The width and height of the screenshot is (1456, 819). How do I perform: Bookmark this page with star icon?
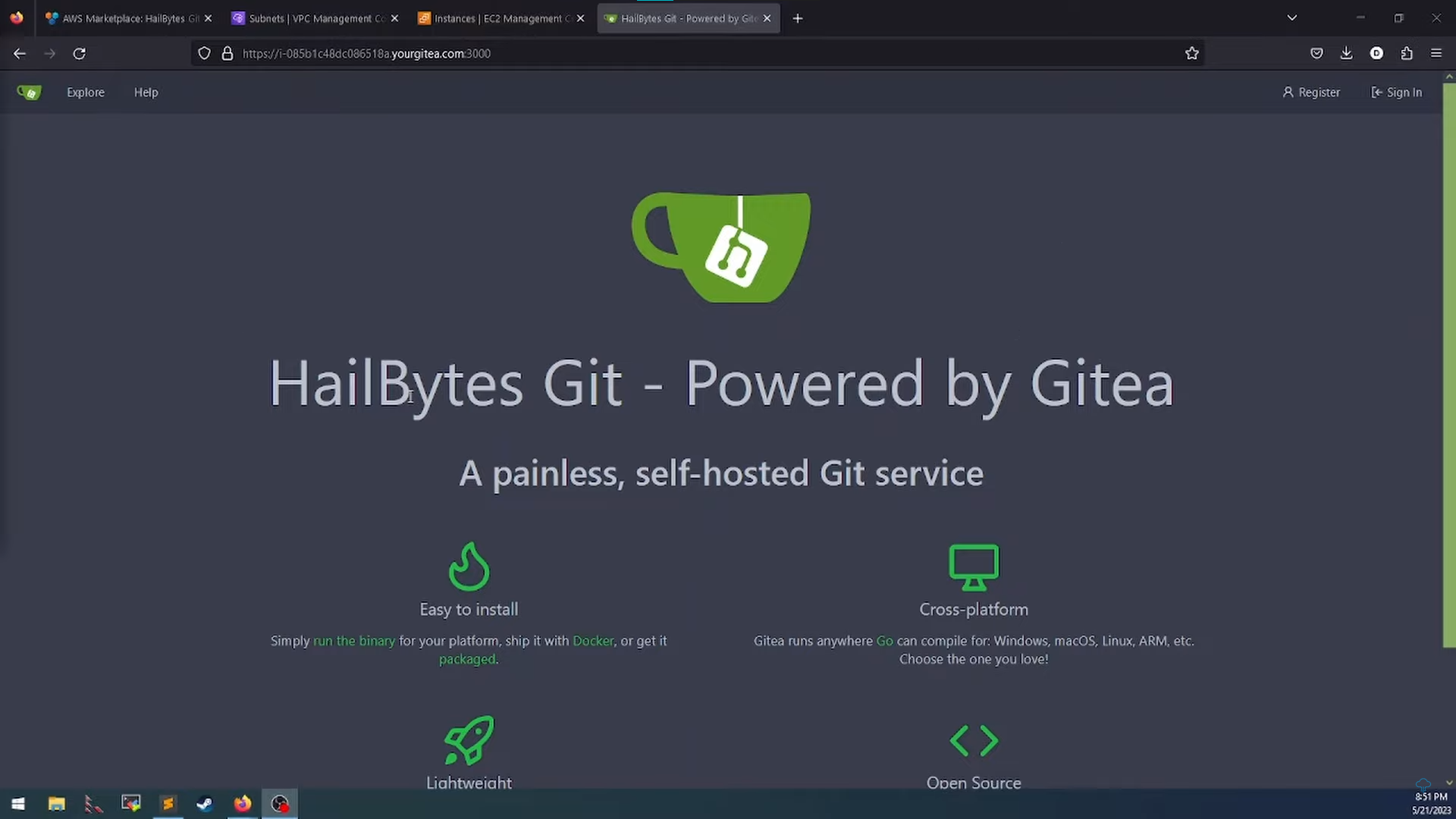(x=1191, y=54)
